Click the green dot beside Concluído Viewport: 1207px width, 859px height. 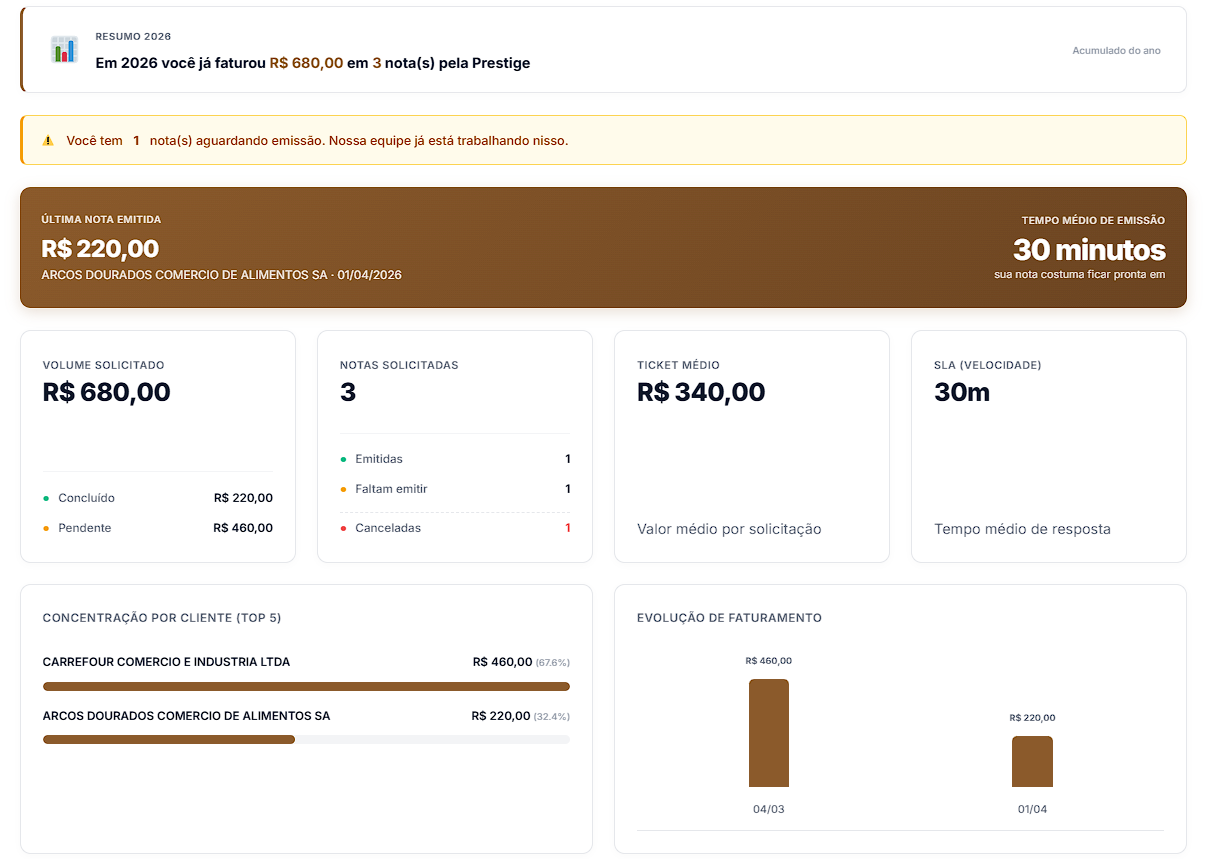point(46,498)
